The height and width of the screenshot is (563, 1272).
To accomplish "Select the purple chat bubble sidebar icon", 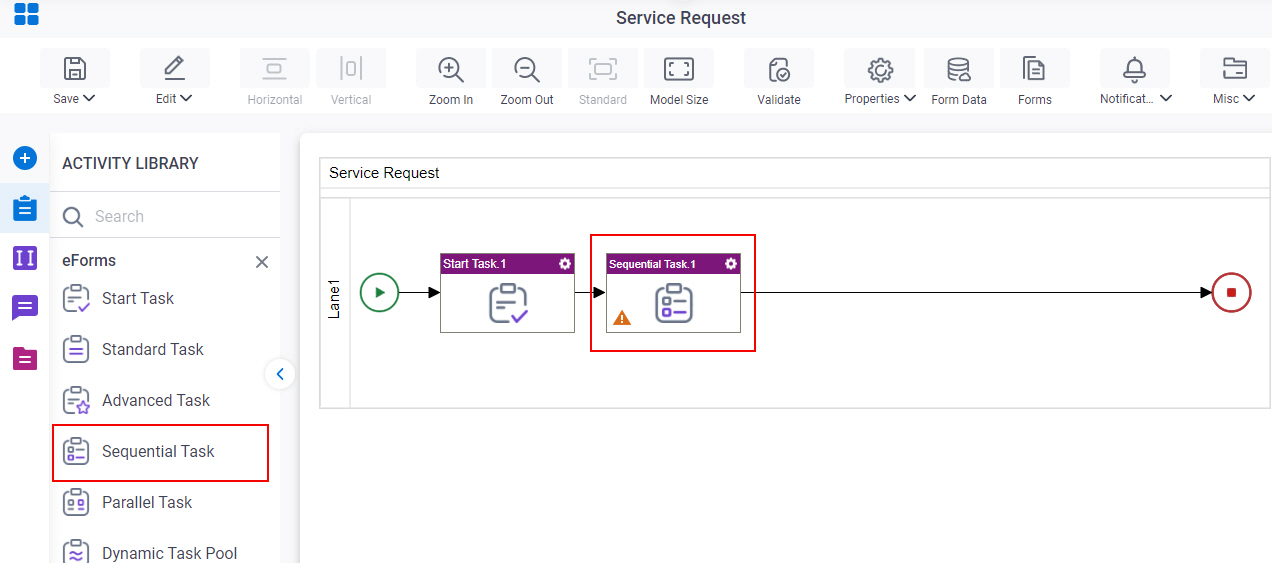I will [25, 308].
